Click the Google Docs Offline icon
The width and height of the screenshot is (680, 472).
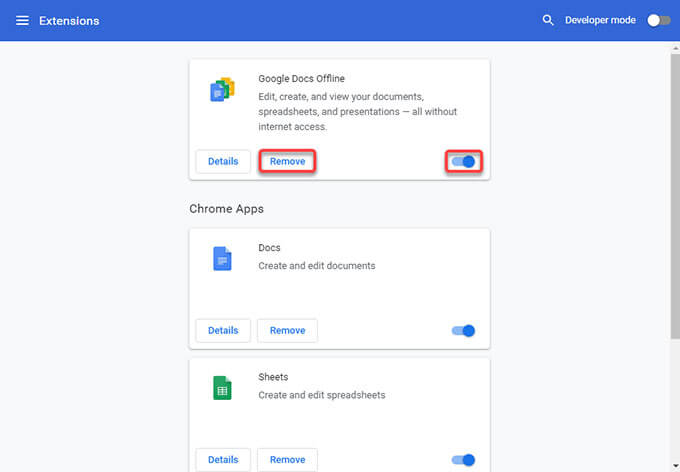[222, 89]
